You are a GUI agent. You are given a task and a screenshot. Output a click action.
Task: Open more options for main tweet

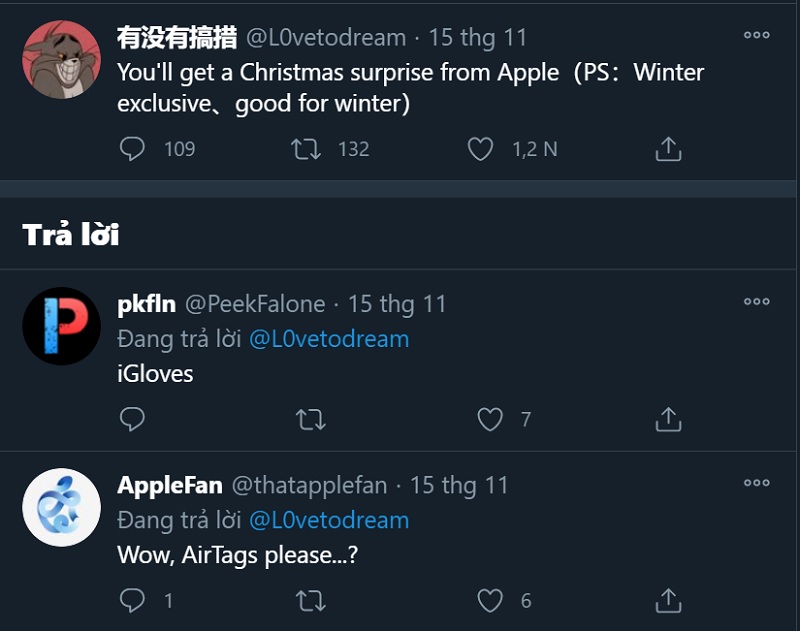click(x=757, y=35)
